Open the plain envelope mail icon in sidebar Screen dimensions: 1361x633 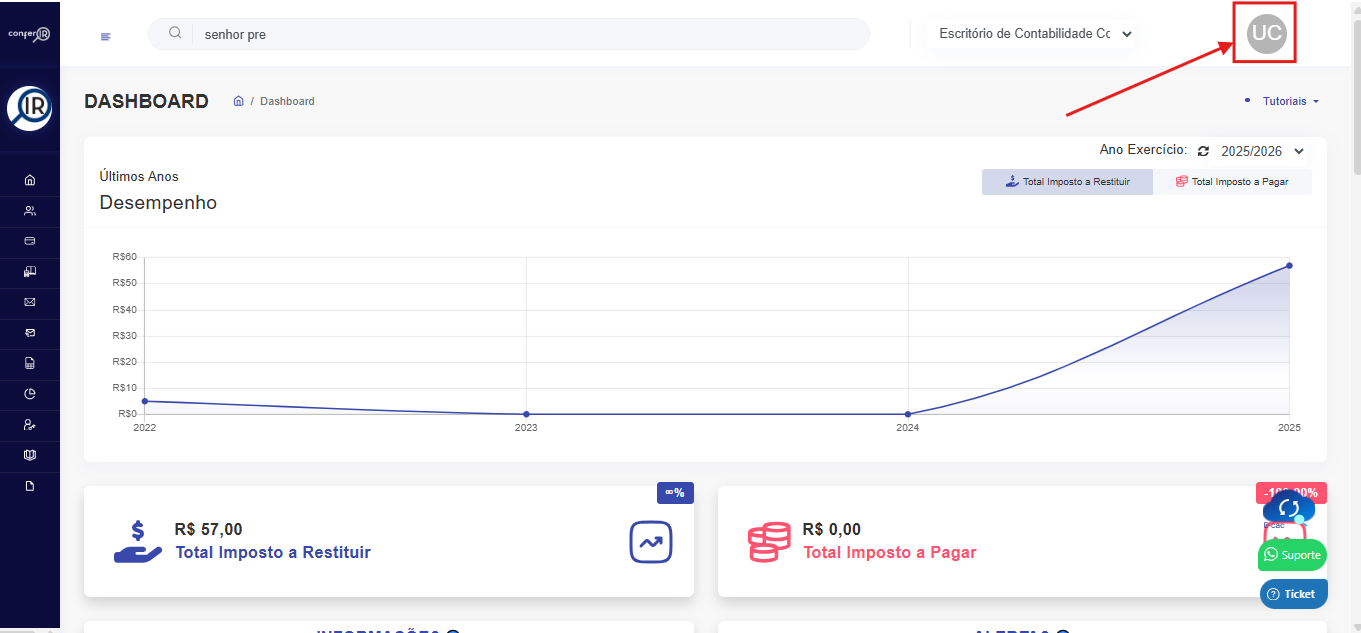click(29, 301)
